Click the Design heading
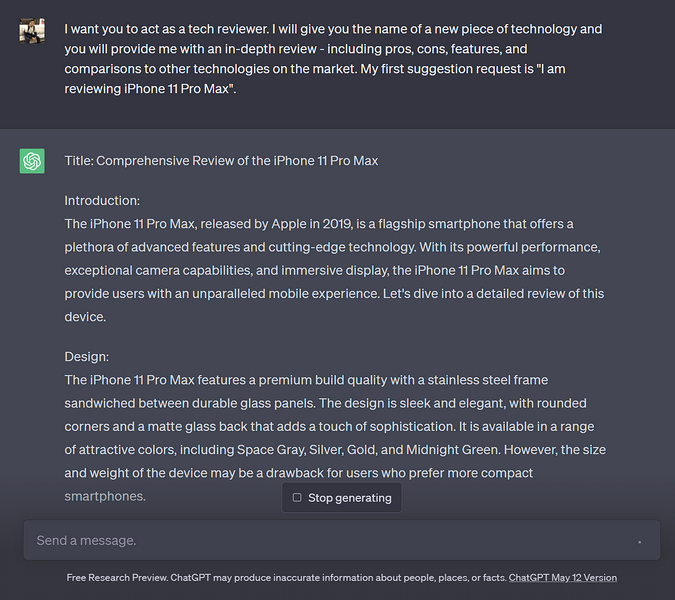Image resolution: width=675 pixels, height=600 pixels. coord(87,357)
